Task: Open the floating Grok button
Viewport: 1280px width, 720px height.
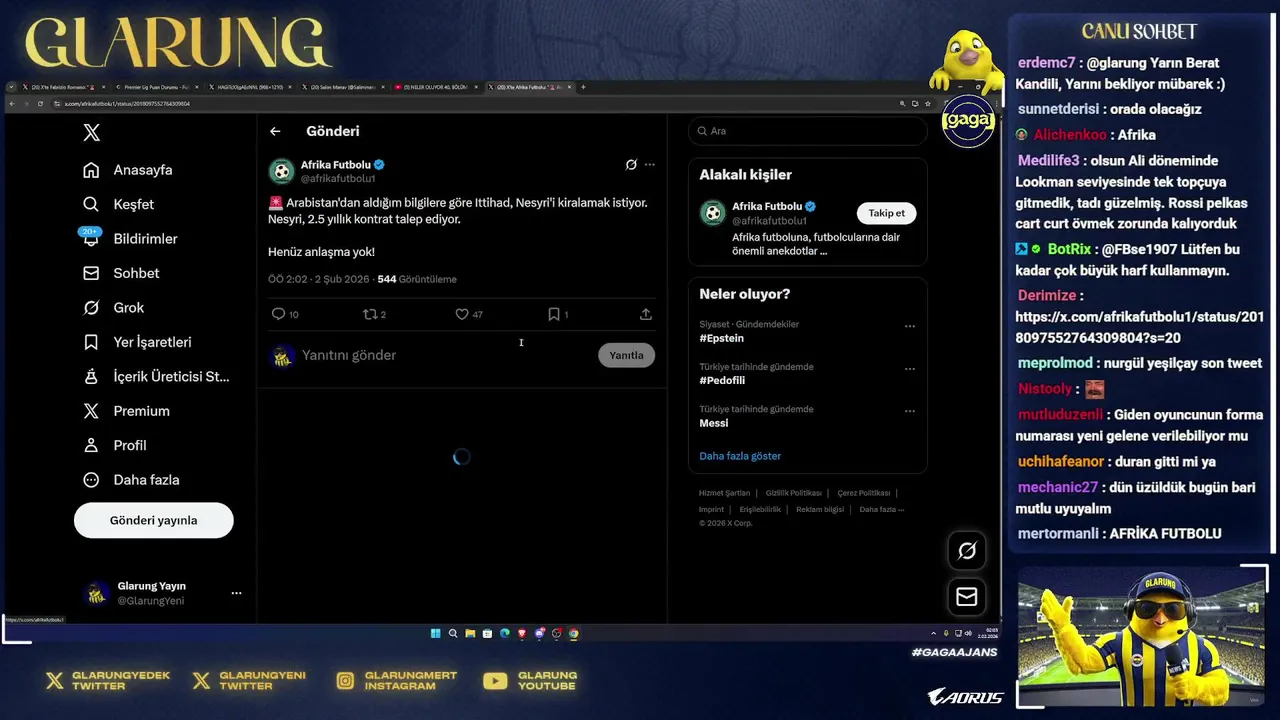Action: click(967, 551)
